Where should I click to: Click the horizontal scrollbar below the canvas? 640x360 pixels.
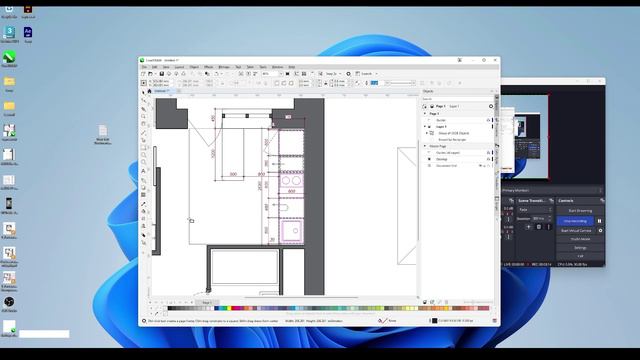301,298
